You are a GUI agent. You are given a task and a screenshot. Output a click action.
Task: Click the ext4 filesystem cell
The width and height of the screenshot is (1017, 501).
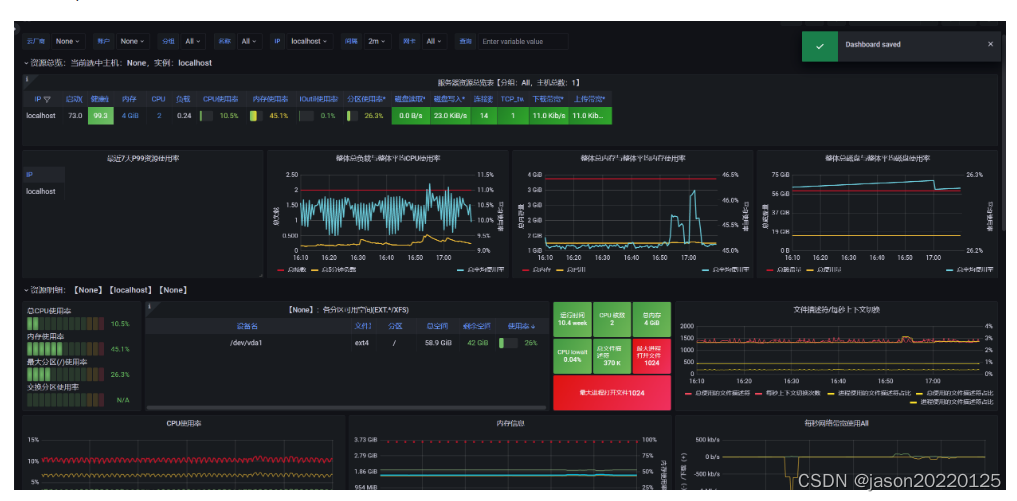point(362,342)
